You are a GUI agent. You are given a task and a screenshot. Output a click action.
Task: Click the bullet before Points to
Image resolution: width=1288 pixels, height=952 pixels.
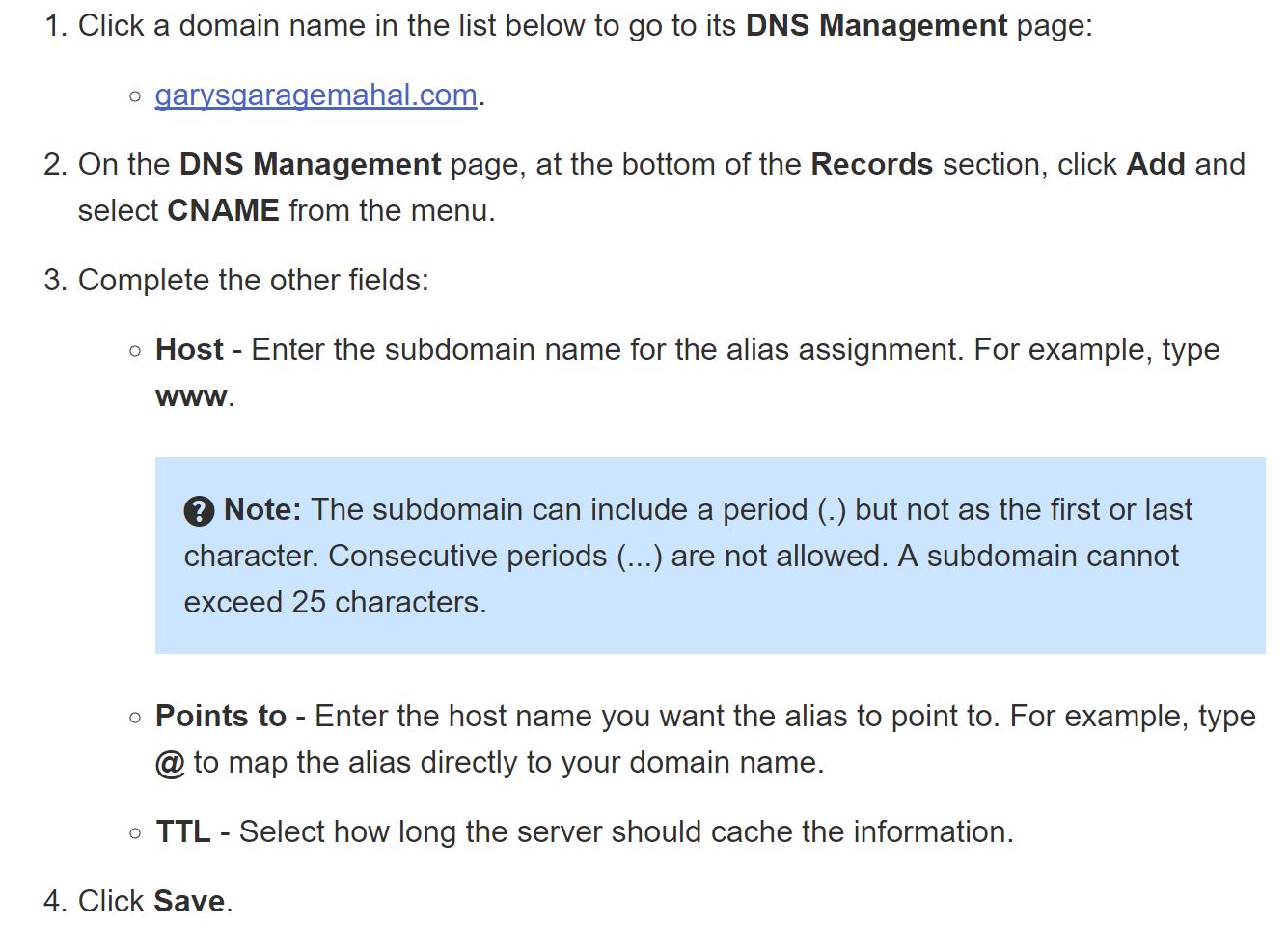coord(135,717)
